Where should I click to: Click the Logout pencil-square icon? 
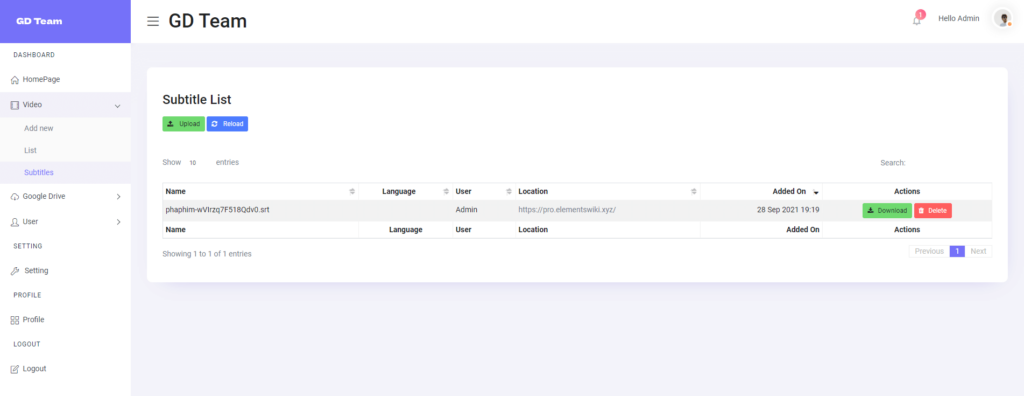tap(15, 369)
